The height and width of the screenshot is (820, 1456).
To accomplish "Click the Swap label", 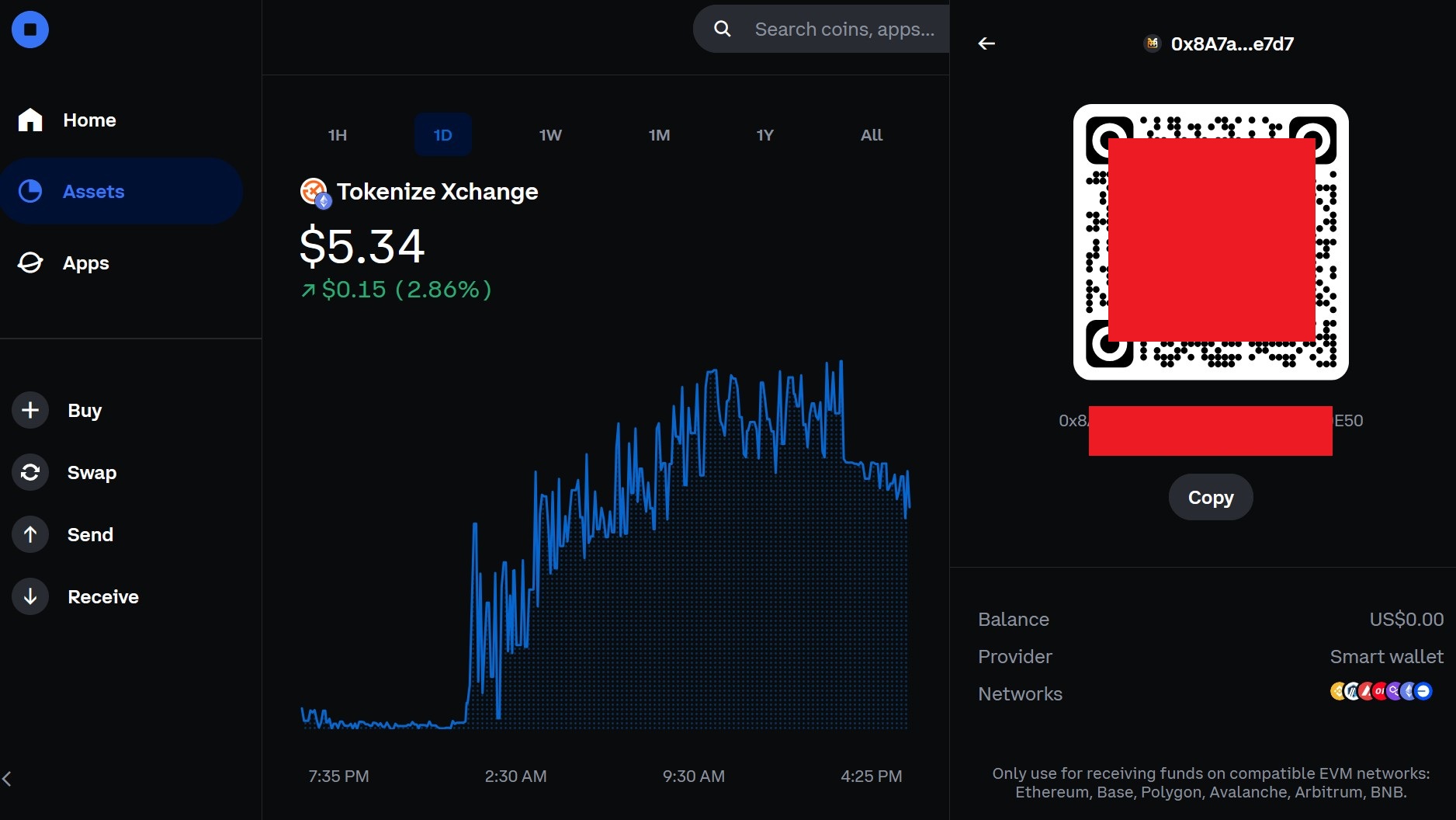I will 92,472.
